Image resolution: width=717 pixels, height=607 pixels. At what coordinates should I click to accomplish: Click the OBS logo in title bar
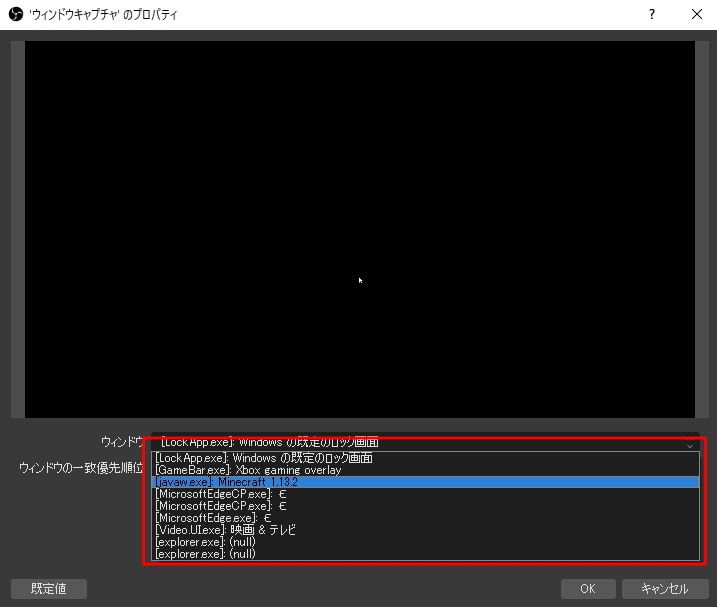pyautogui.click(x=15, y=15)
